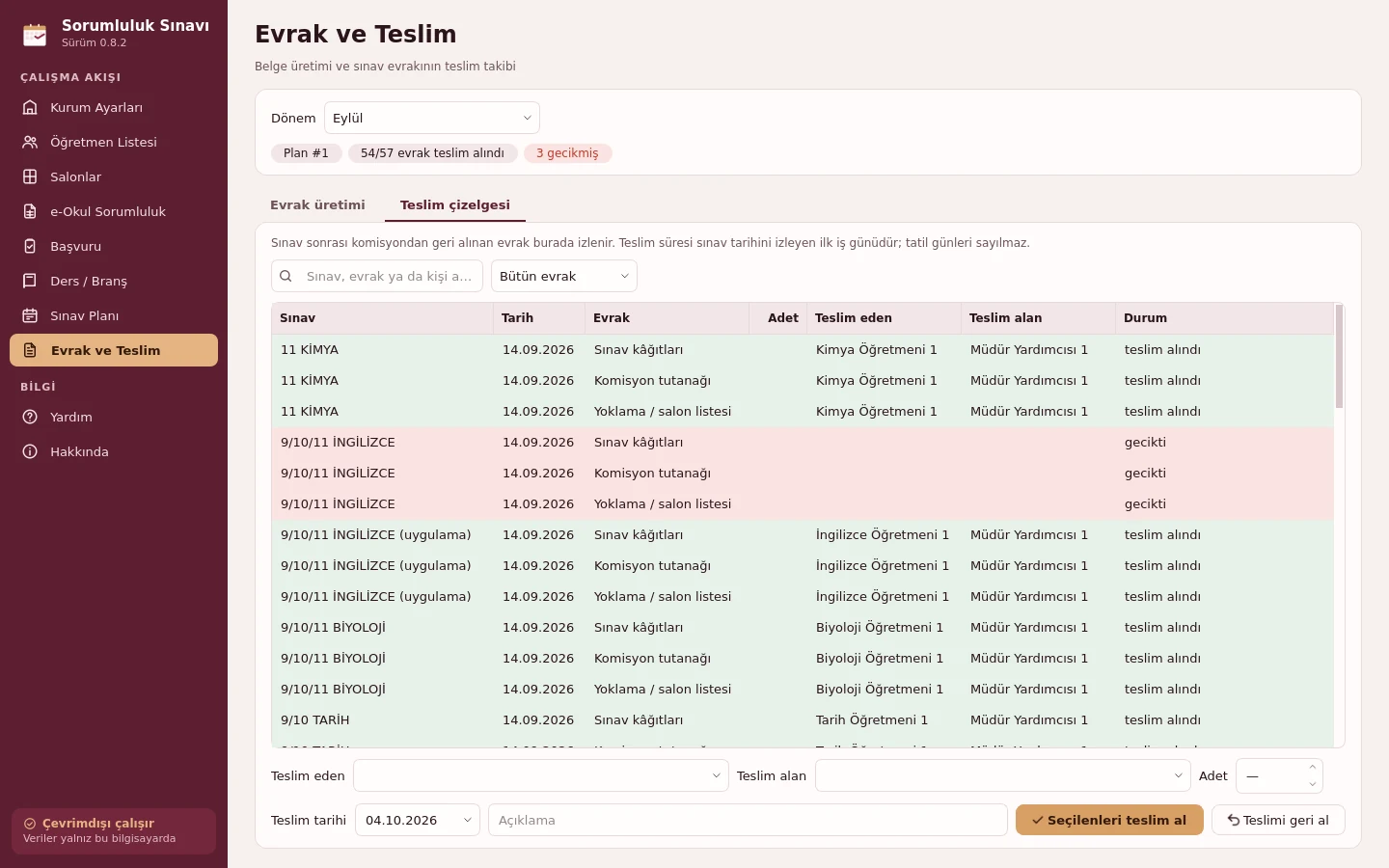Focus the exam search input field
Image resolution: width=1389 pixels, height=868 pixels.
click(377, 276)
